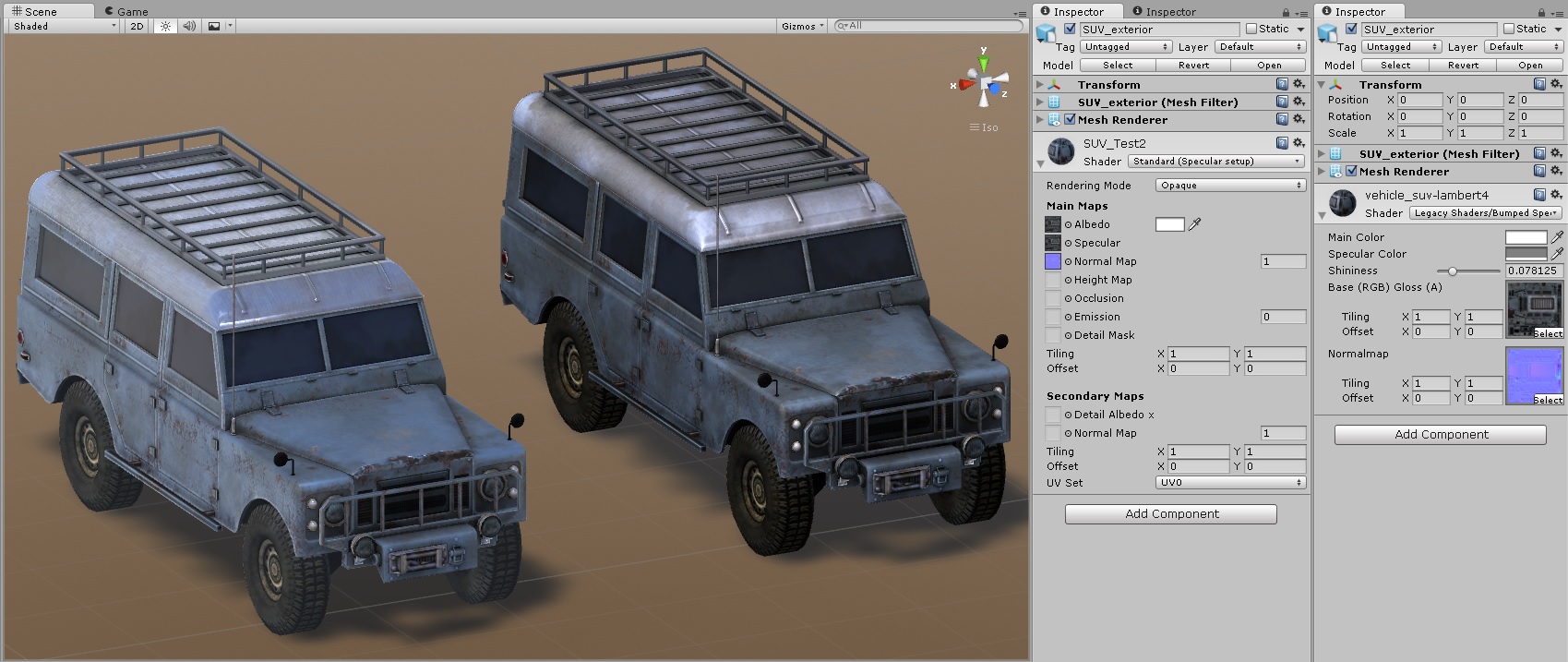Disable Mesh Renderer checkbox in right inspector
Screen dimensions: 1568x662
click(1351, 172)
